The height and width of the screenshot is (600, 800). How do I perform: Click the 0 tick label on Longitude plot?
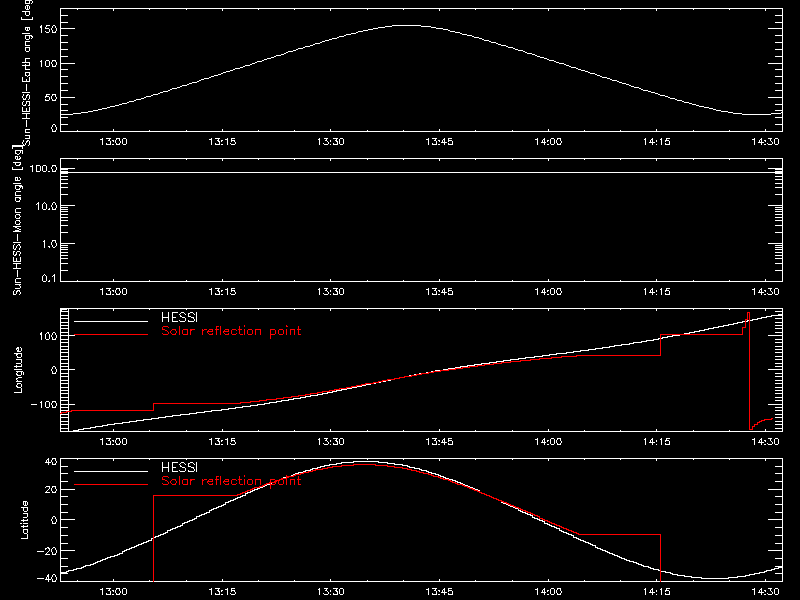54,370
